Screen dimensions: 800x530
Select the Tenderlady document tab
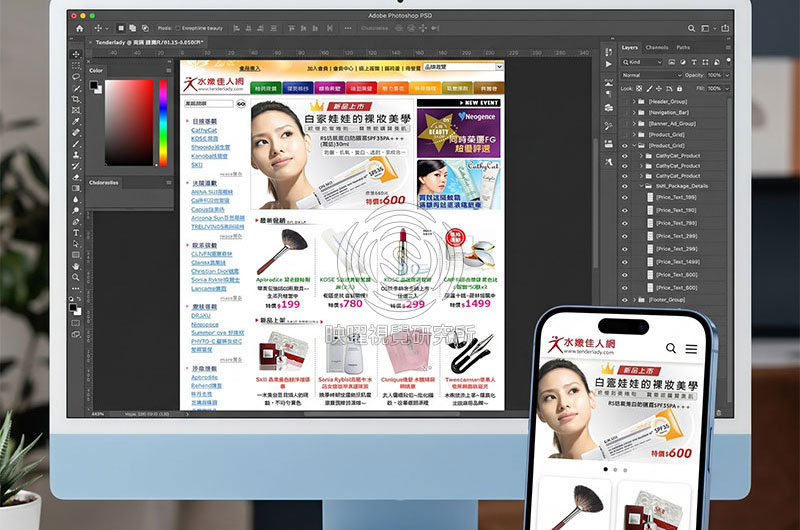coord(149,42)
